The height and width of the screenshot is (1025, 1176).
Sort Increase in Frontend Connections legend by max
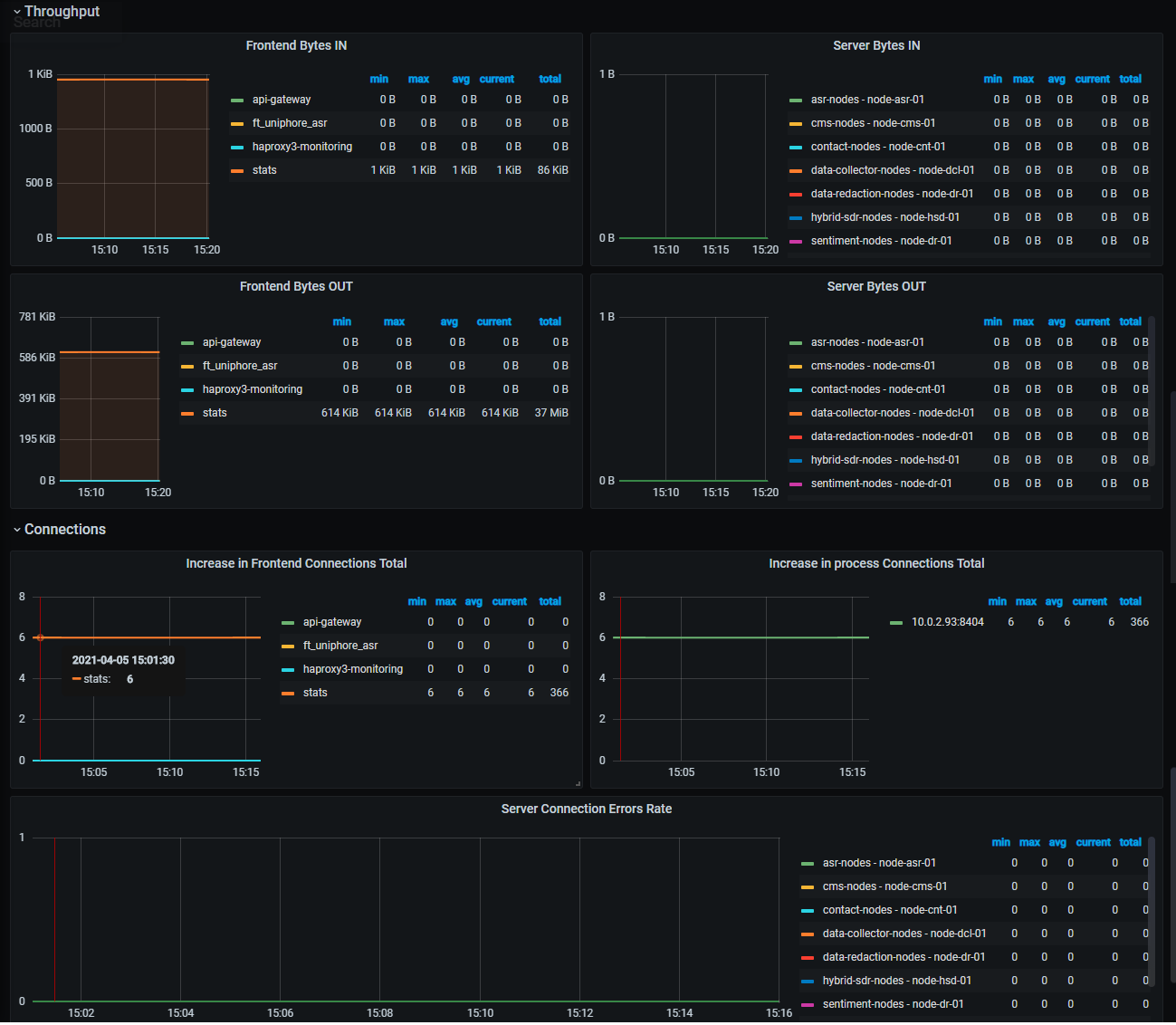[x=446, y=601]
